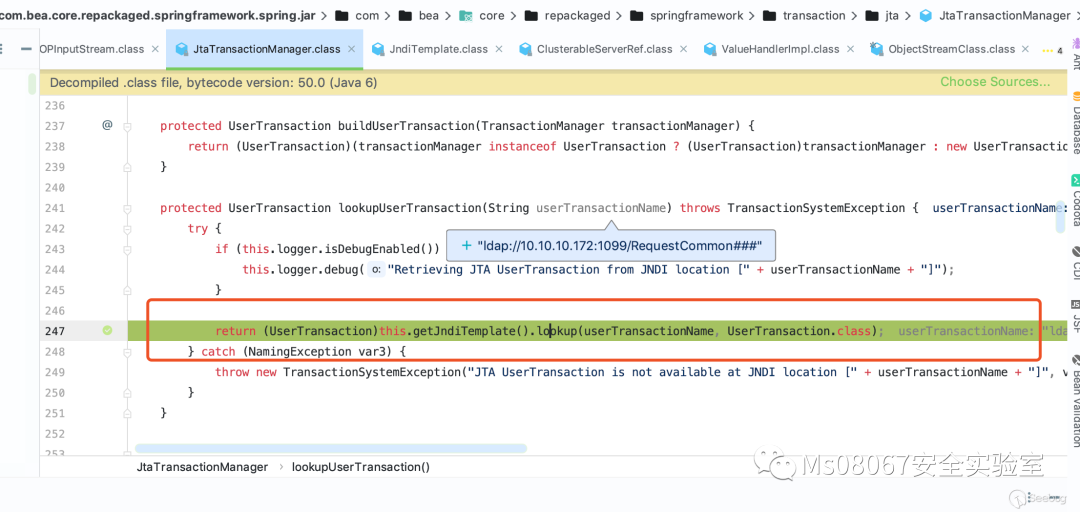
Task: Close the JndiTemplate.class tab
Action: 499,49
